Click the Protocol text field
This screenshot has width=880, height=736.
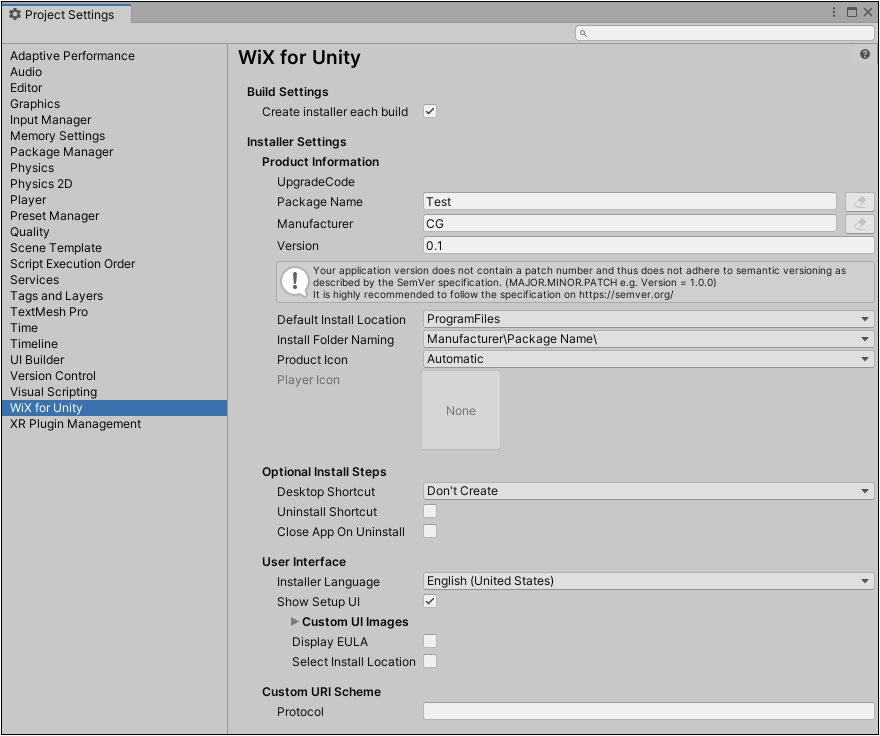[x=648, y=711]
